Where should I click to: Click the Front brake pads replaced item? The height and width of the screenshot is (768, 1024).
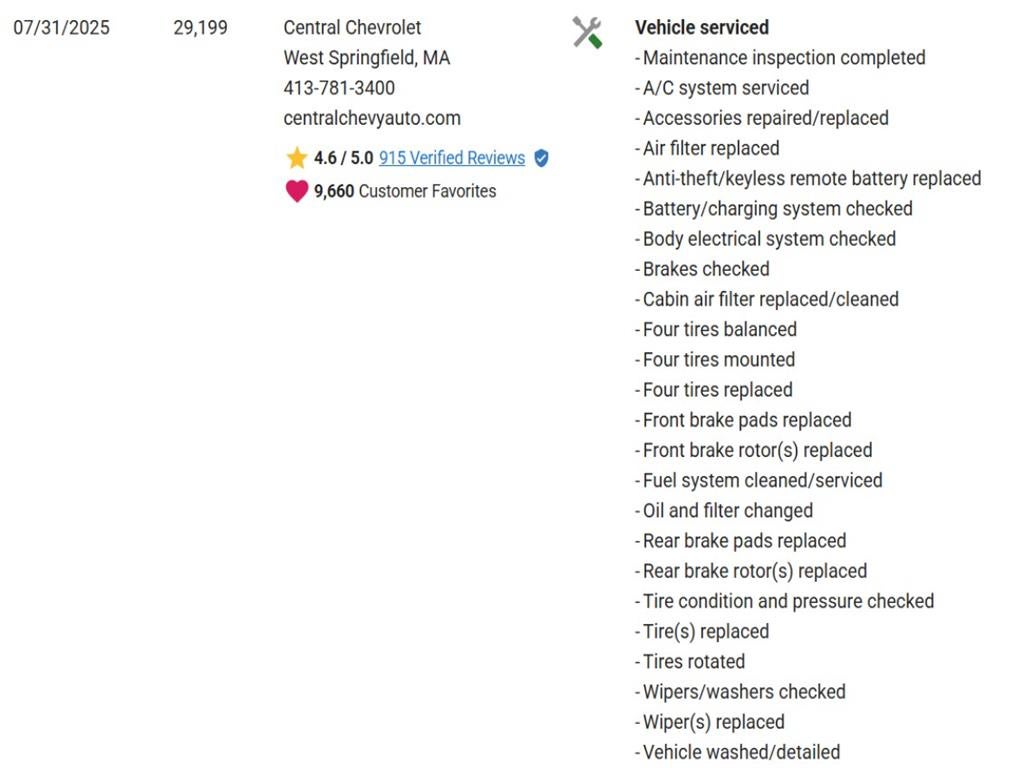click(747, 420)
